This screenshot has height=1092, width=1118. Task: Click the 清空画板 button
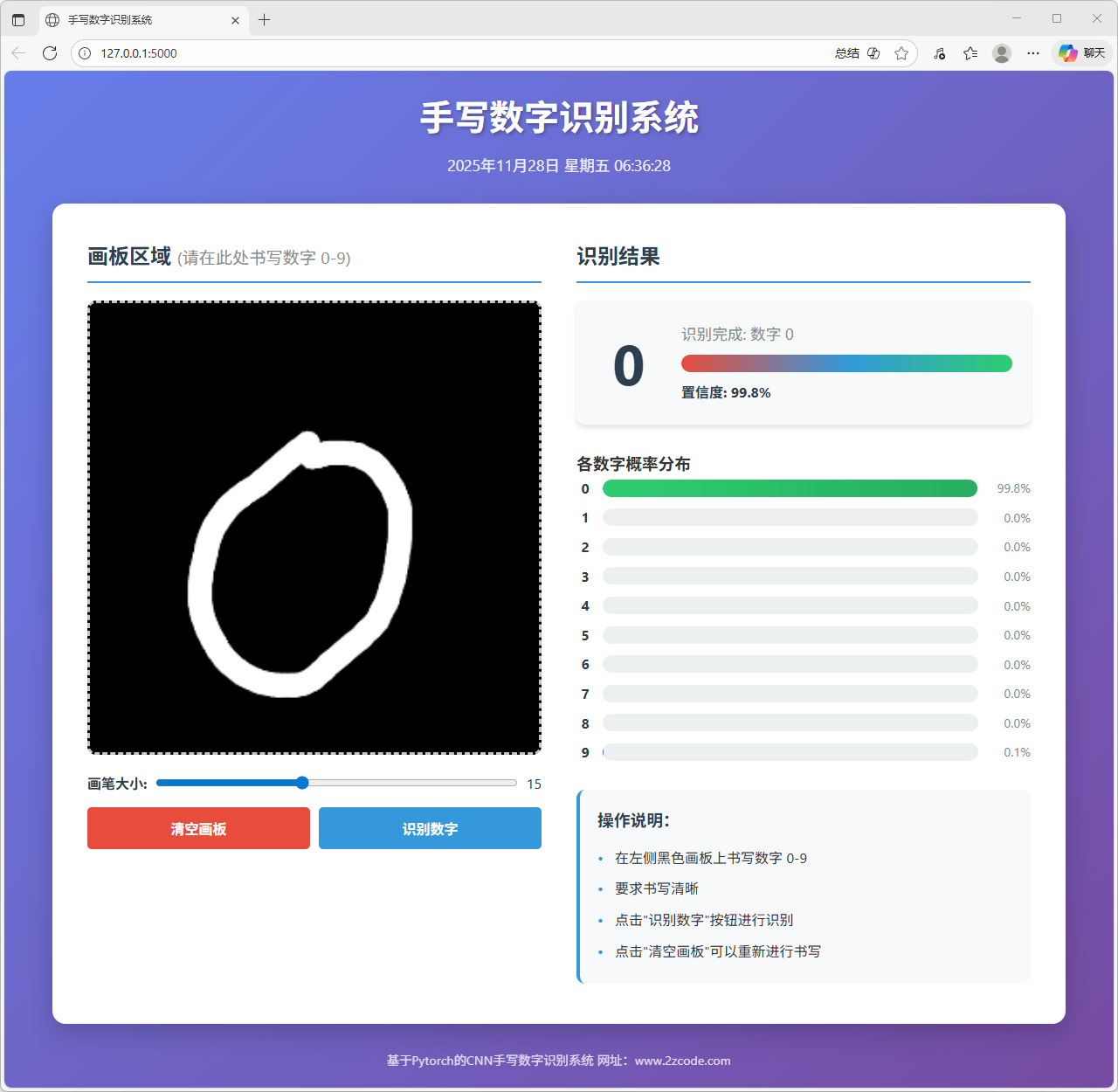click(198, 828)
